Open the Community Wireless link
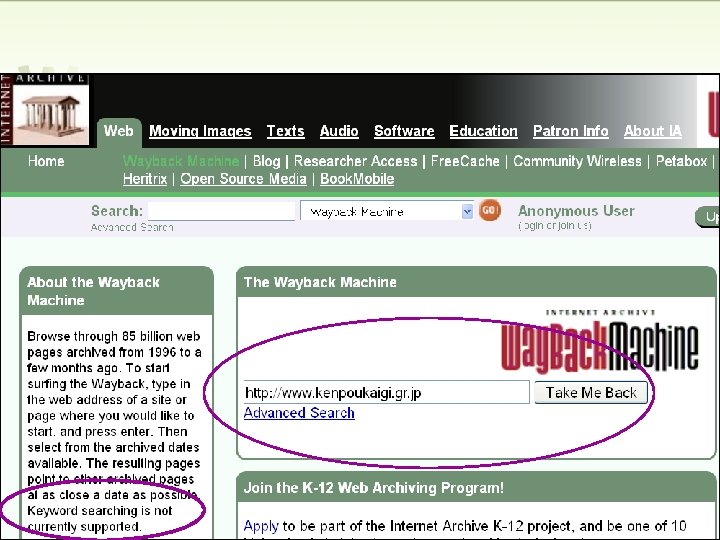 point(577,161)
